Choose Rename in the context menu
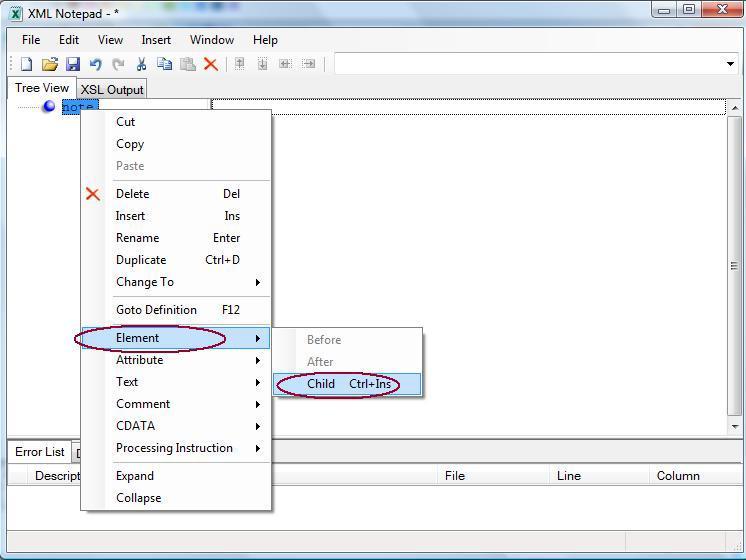The width and height of the screenshot is (746, 560). [x=176, y=237]
